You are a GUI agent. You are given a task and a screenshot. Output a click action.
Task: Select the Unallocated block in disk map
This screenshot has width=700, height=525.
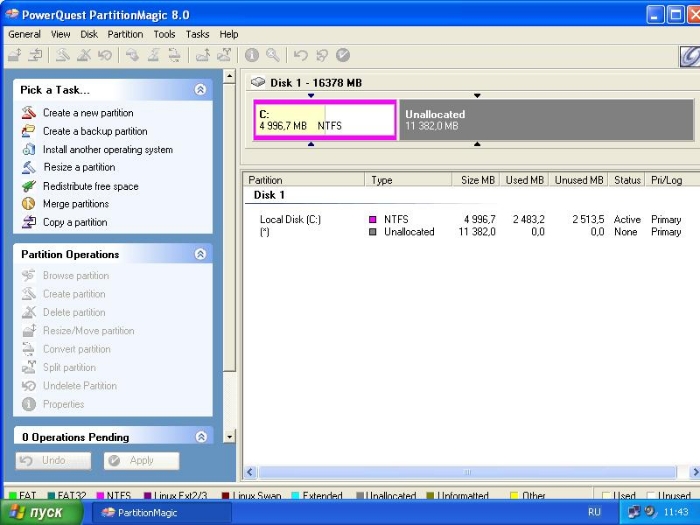click(x=545, y=120)
